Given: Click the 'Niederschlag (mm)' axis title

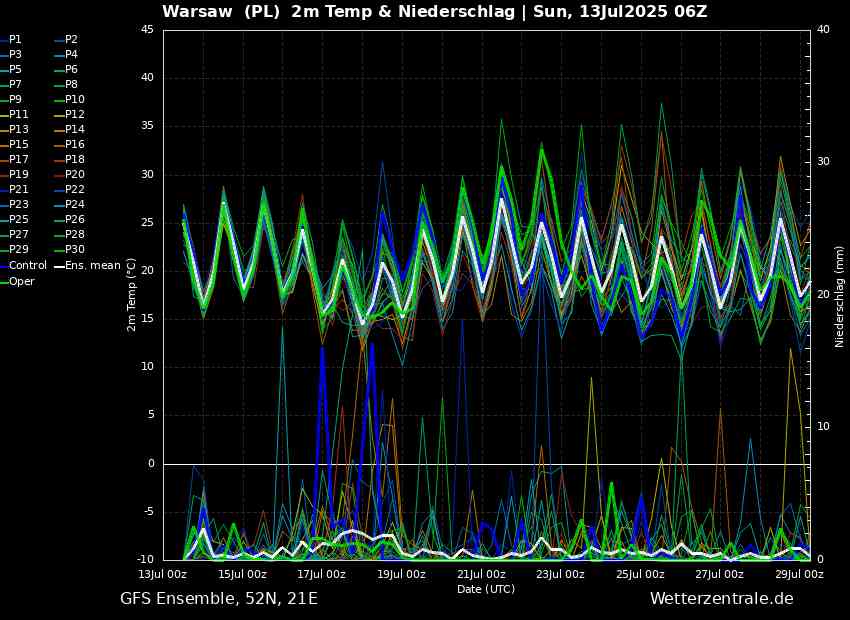Looking at the screenshot, I should tap(839, 298).
